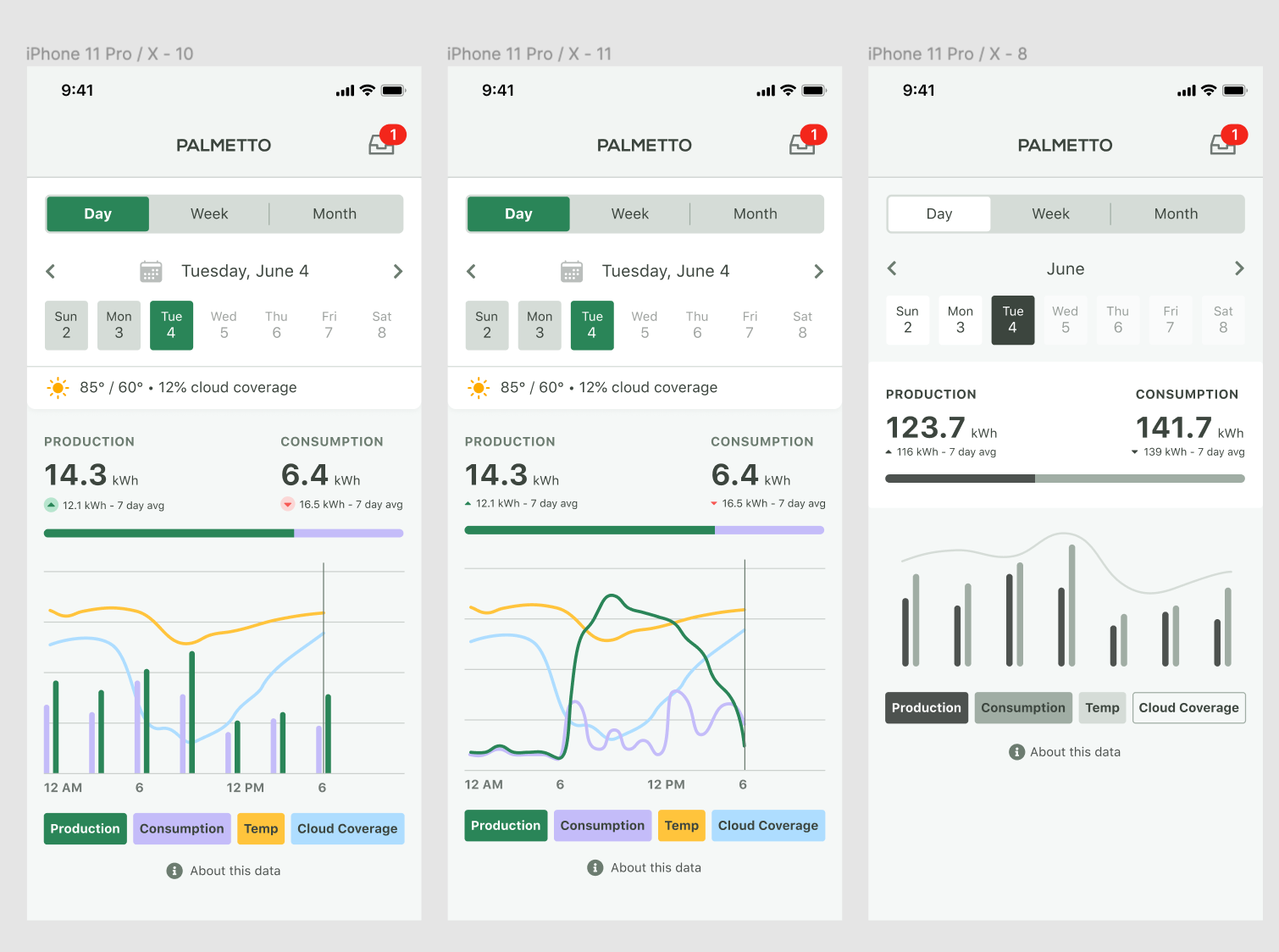Toggle Temp series in X - 11 chart
The height and width of the screenshot is (952, 1279).
(682, 826)
